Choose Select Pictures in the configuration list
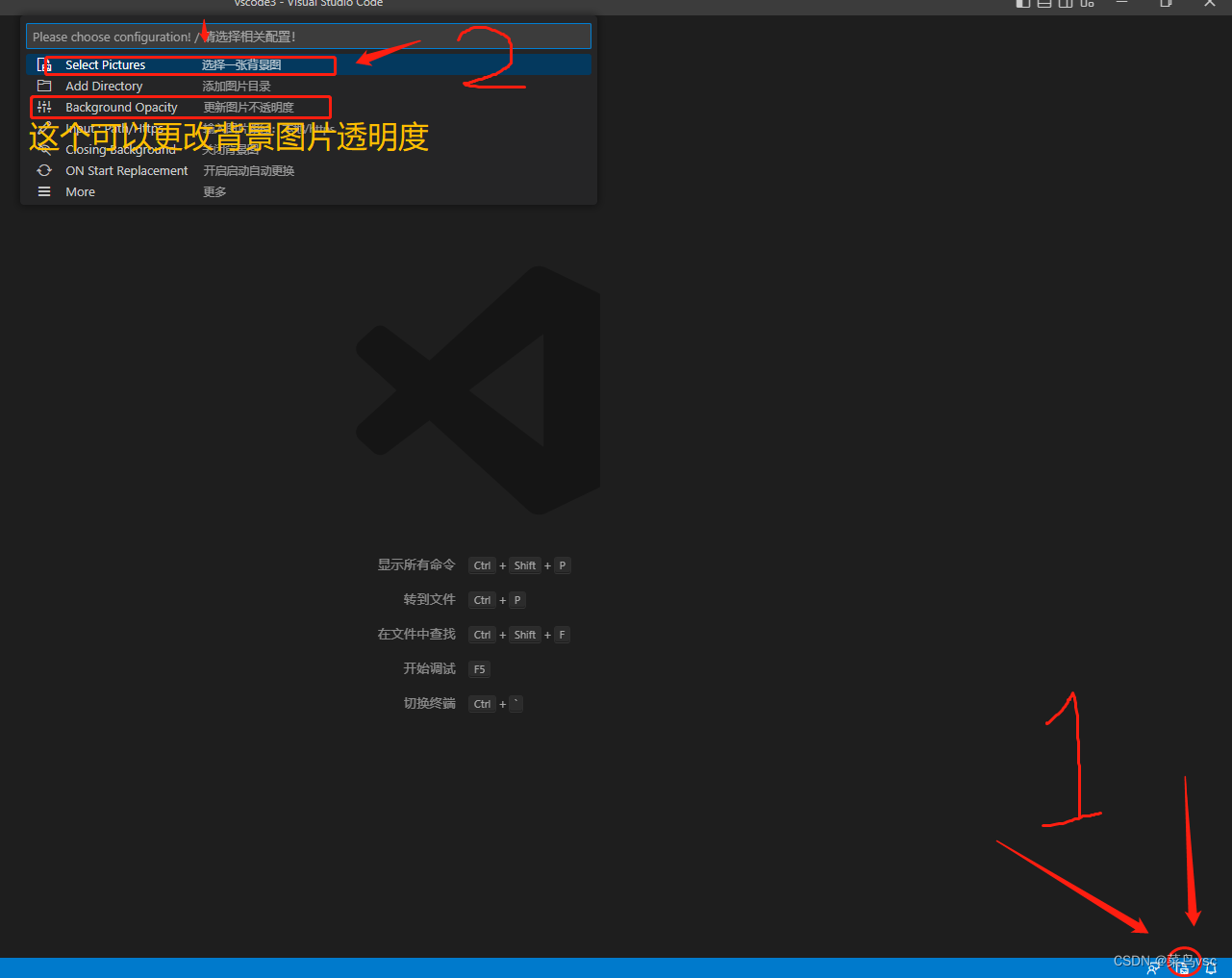The image size is (1232, 978). click(309, 64)
